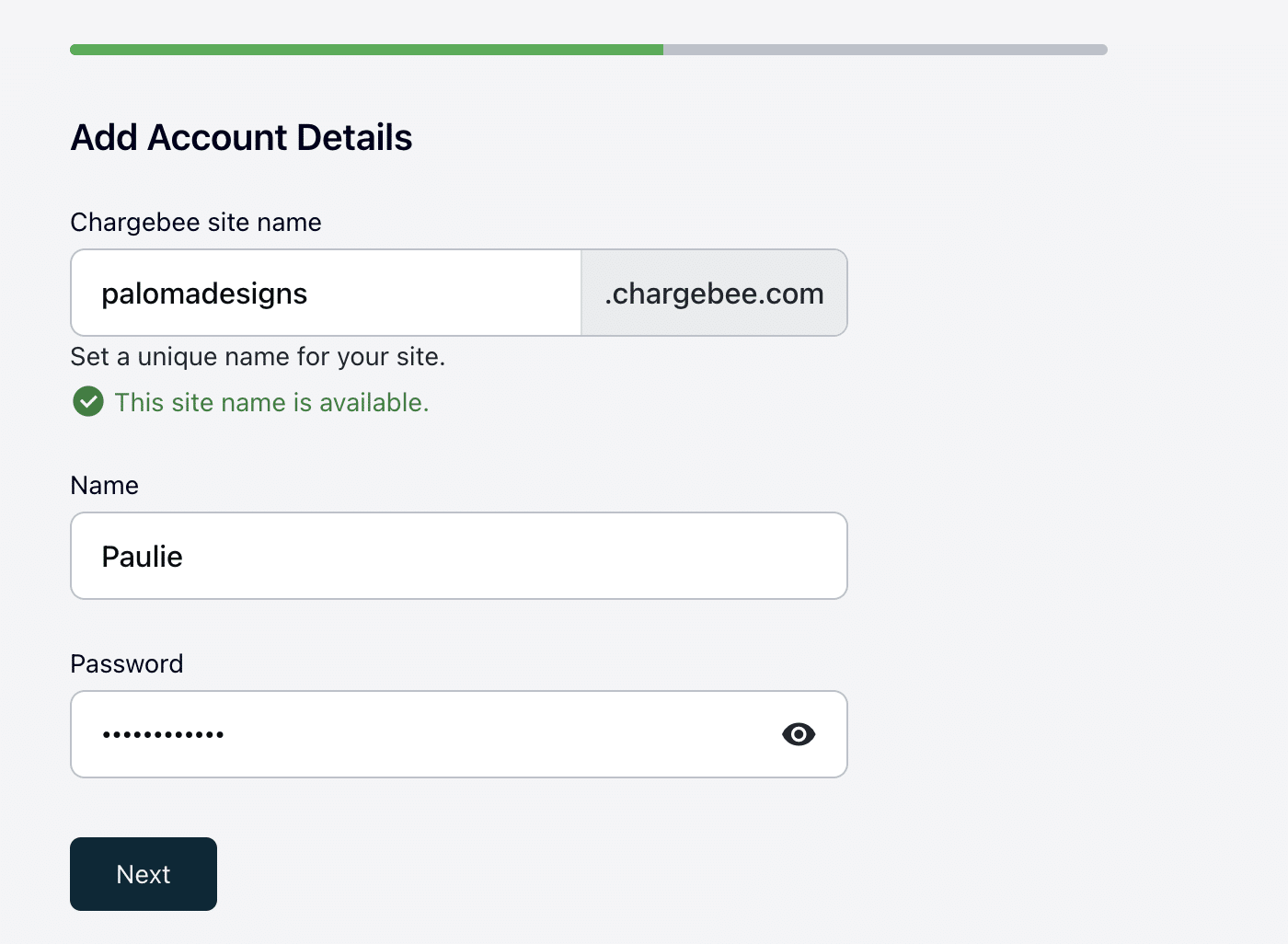Viewport: 1288px width, 944px height.
Task: Click 'This site name is available' text
Action: tap(271, 402)
